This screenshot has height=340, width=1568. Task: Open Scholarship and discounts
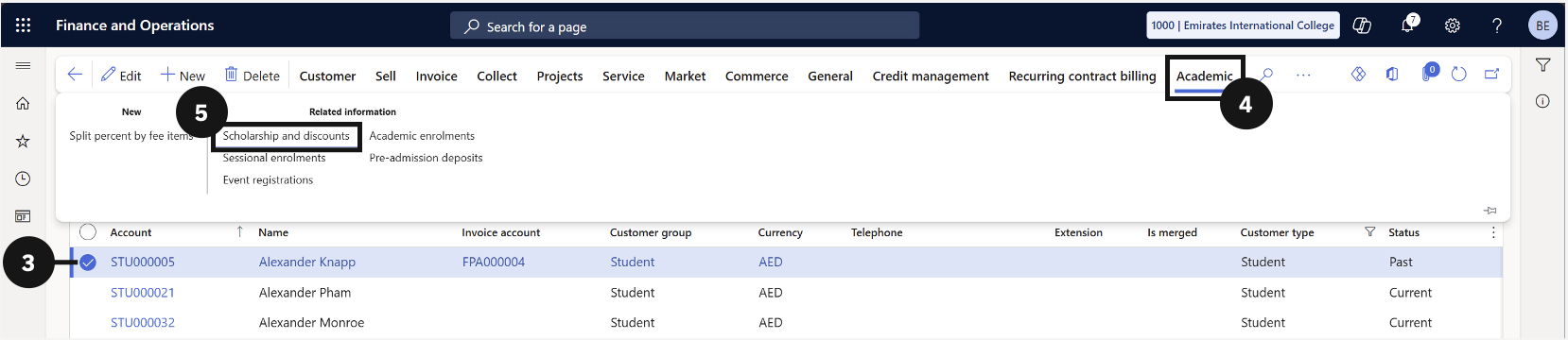pos(287,136)
